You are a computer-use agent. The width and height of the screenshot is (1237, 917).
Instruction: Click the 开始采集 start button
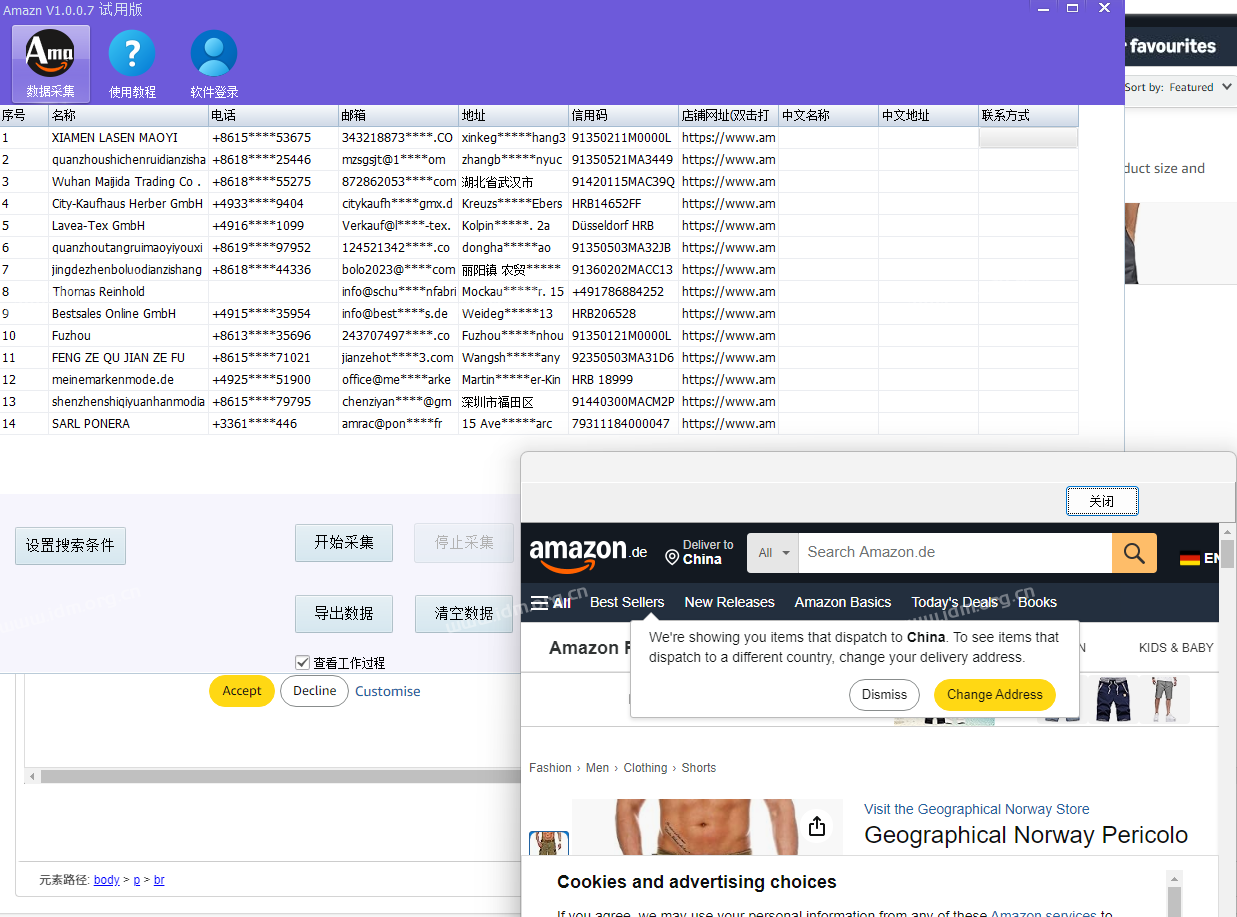point(344,542)
